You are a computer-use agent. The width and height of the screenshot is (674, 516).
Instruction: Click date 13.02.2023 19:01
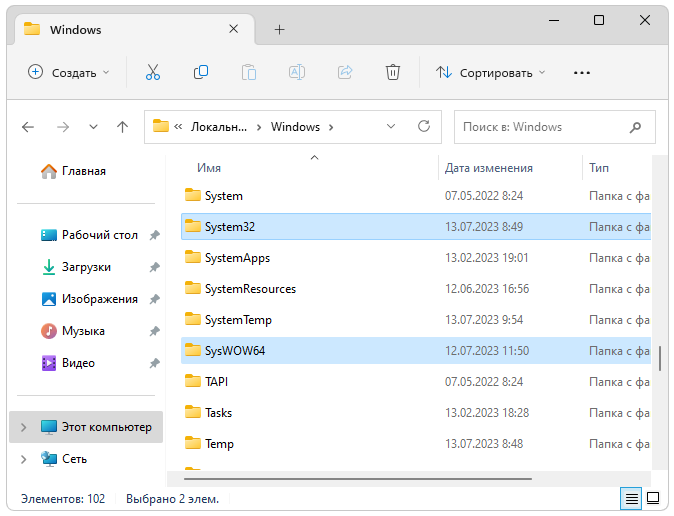(x=486, y=258)
